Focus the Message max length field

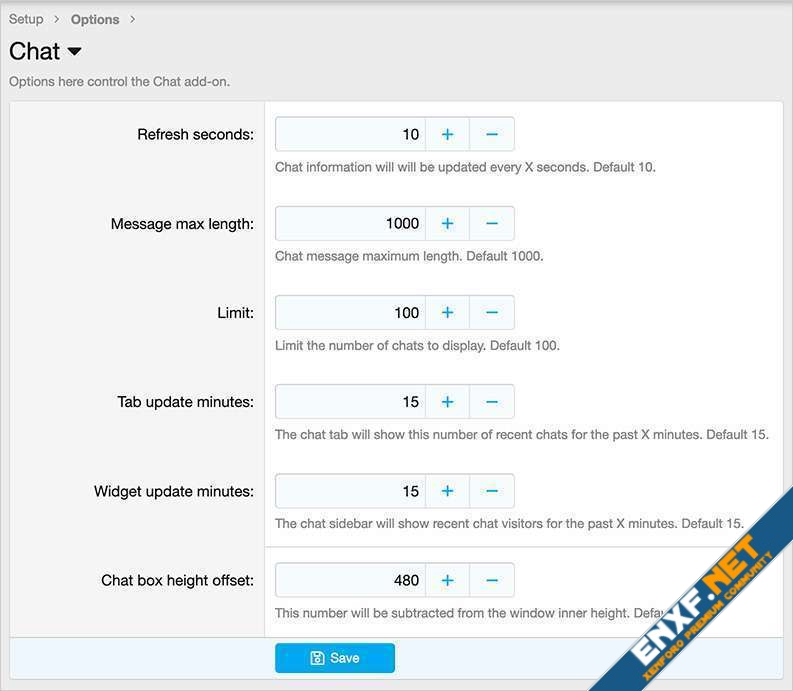[350, 223]
